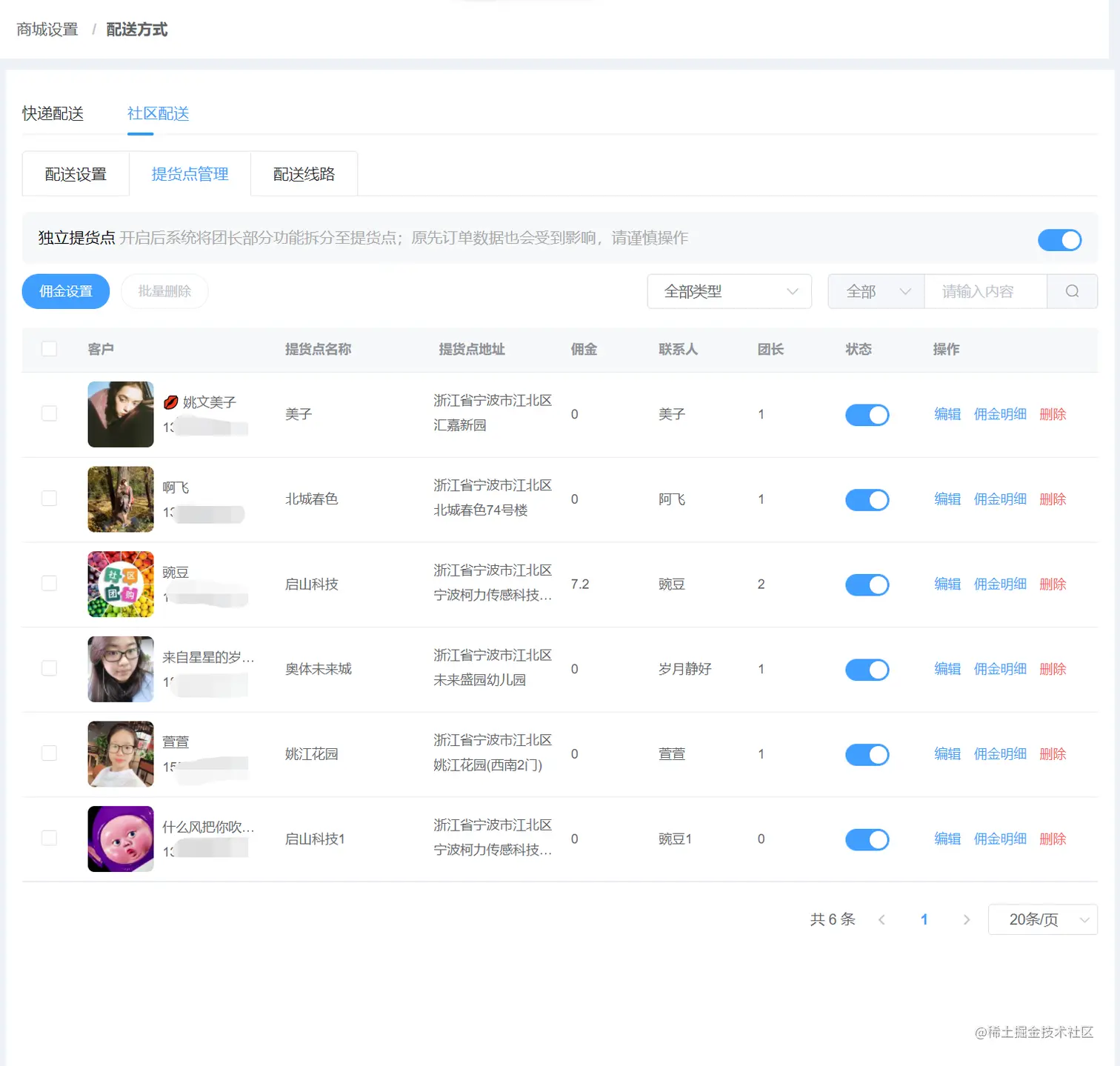Viewport: 1120px width, 1066px height.
Task: Click the 佣金设置 button
Action: [66, 291]
